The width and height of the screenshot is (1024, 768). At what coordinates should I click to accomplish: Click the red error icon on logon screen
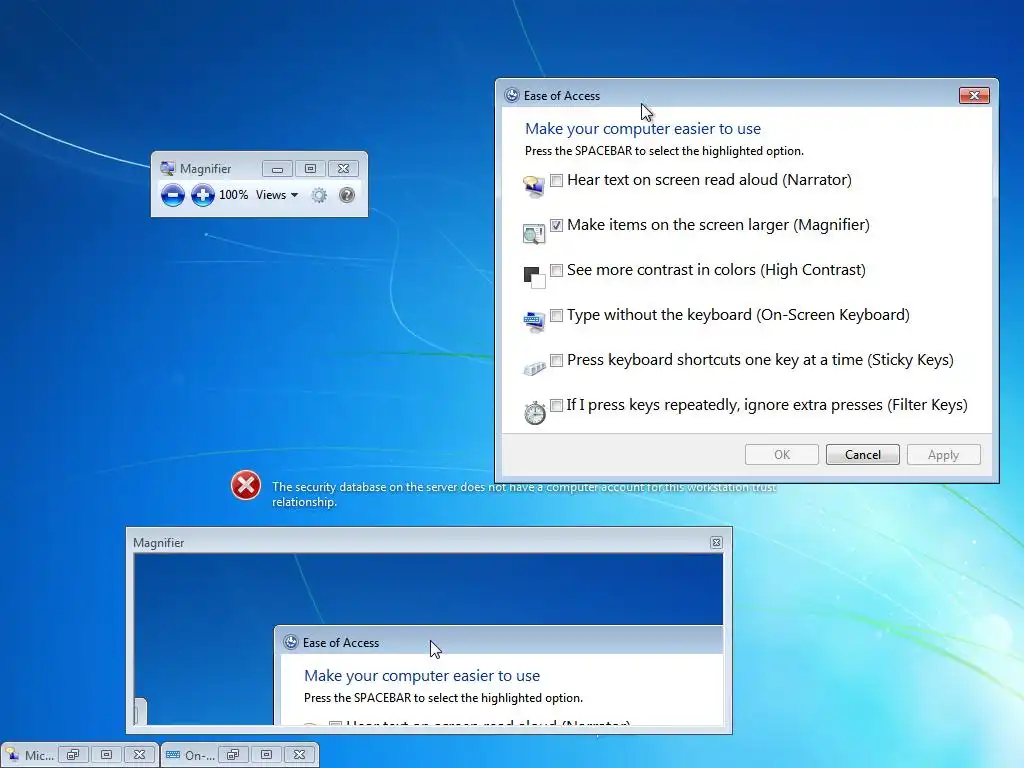(246, 485)
